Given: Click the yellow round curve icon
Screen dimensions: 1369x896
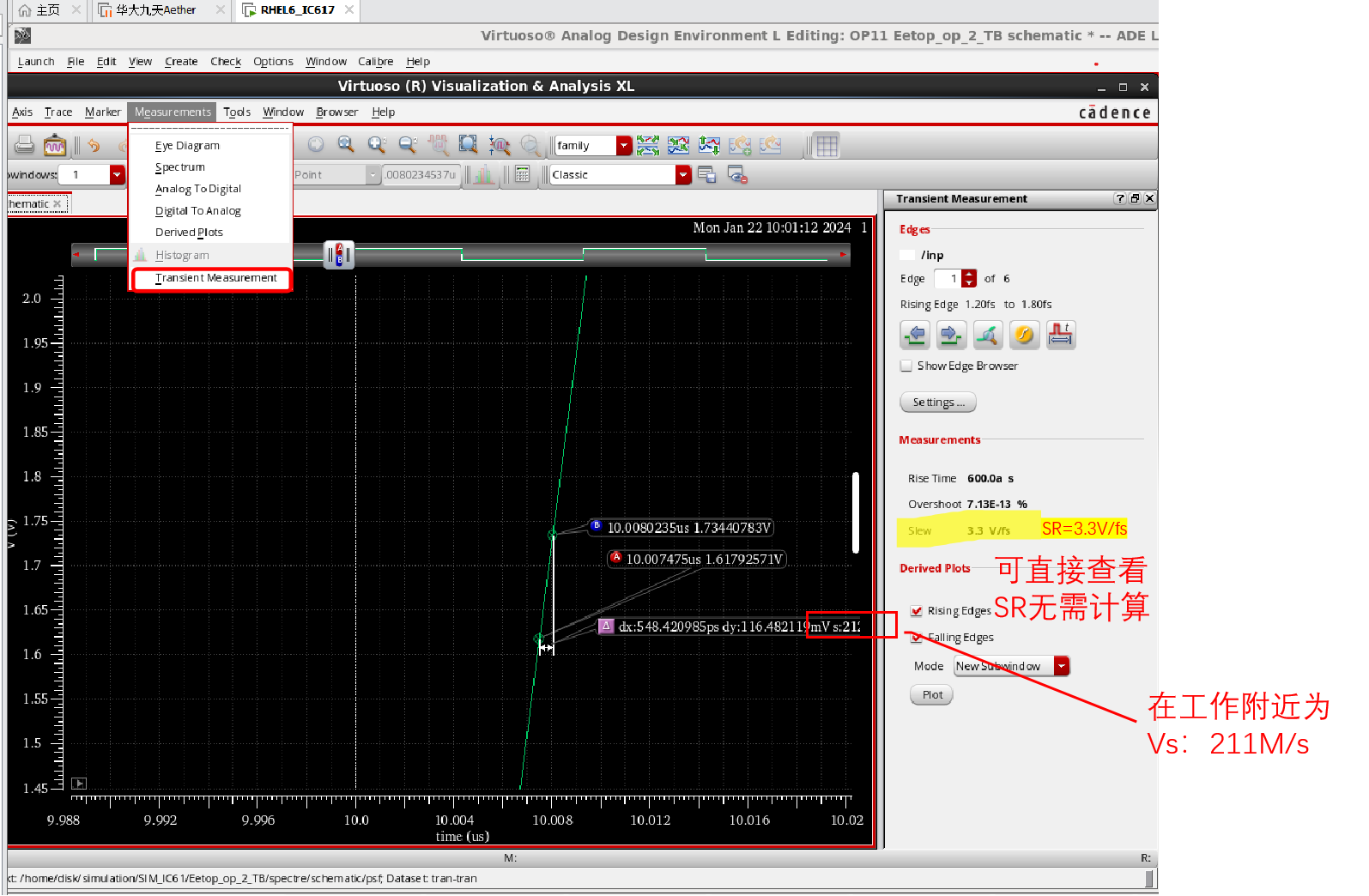Looking at the screenshot, I should (x=1024, y=335).
